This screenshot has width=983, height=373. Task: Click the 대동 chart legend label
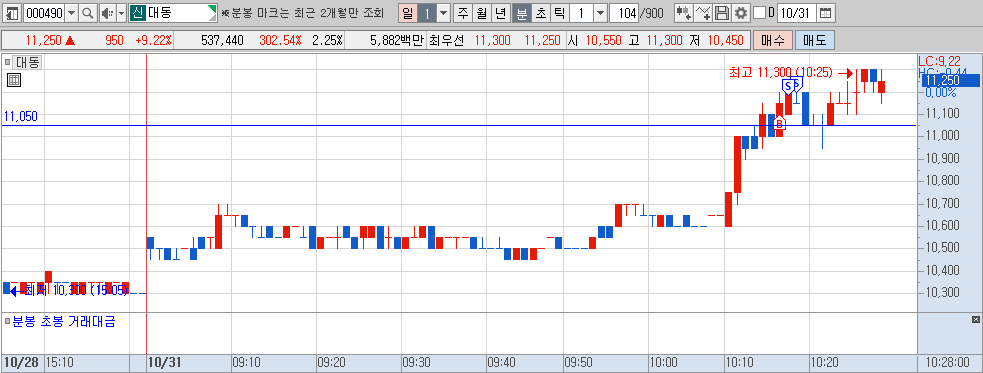(27, 62)
